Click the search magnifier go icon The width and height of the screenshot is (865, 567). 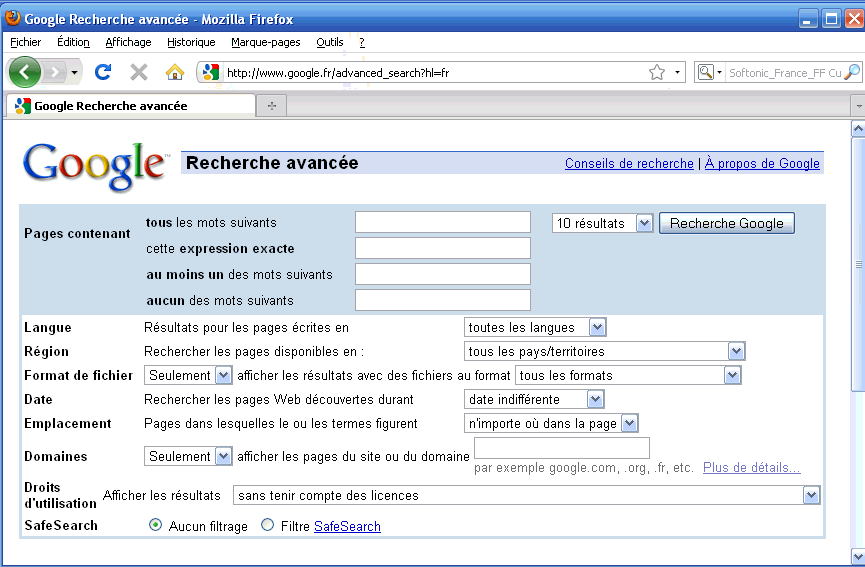pos(852,72)
